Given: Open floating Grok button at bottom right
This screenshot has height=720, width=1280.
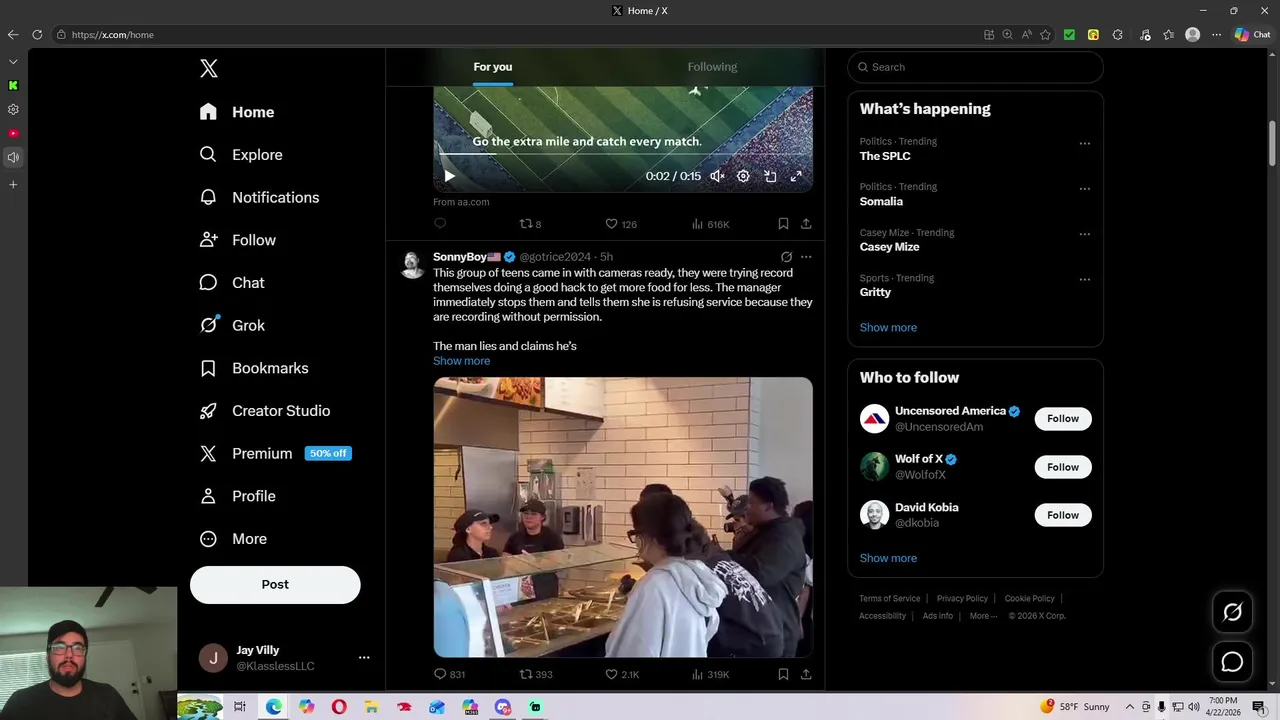Looking at the screenshot, I should tap(1232, 613).
